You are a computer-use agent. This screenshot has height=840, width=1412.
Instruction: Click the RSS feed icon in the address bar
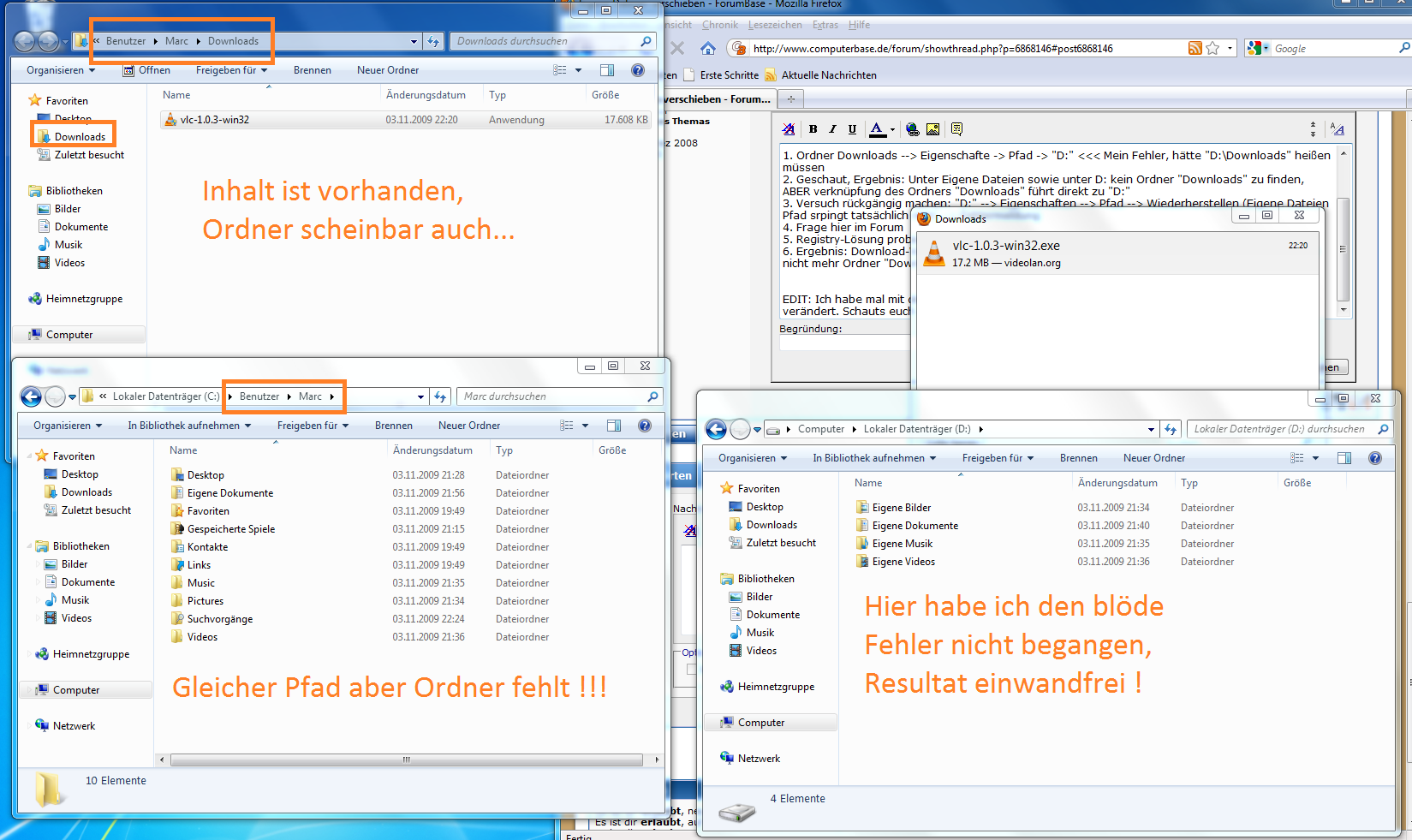pyautogui.click(x=1195, y=48)
